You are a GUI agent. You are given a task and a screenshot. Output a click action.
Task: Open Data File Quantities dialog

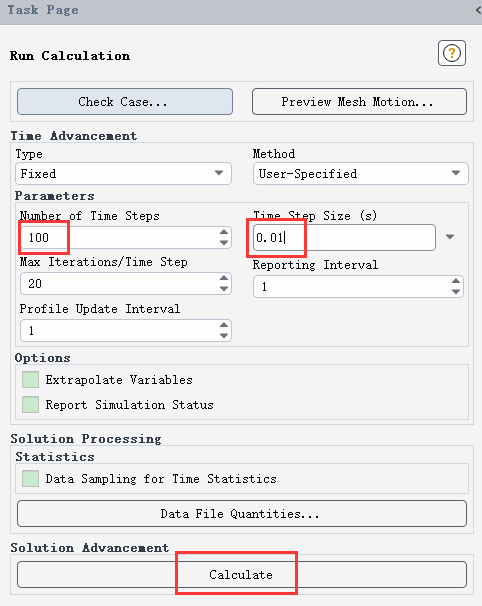coord(242,513)
